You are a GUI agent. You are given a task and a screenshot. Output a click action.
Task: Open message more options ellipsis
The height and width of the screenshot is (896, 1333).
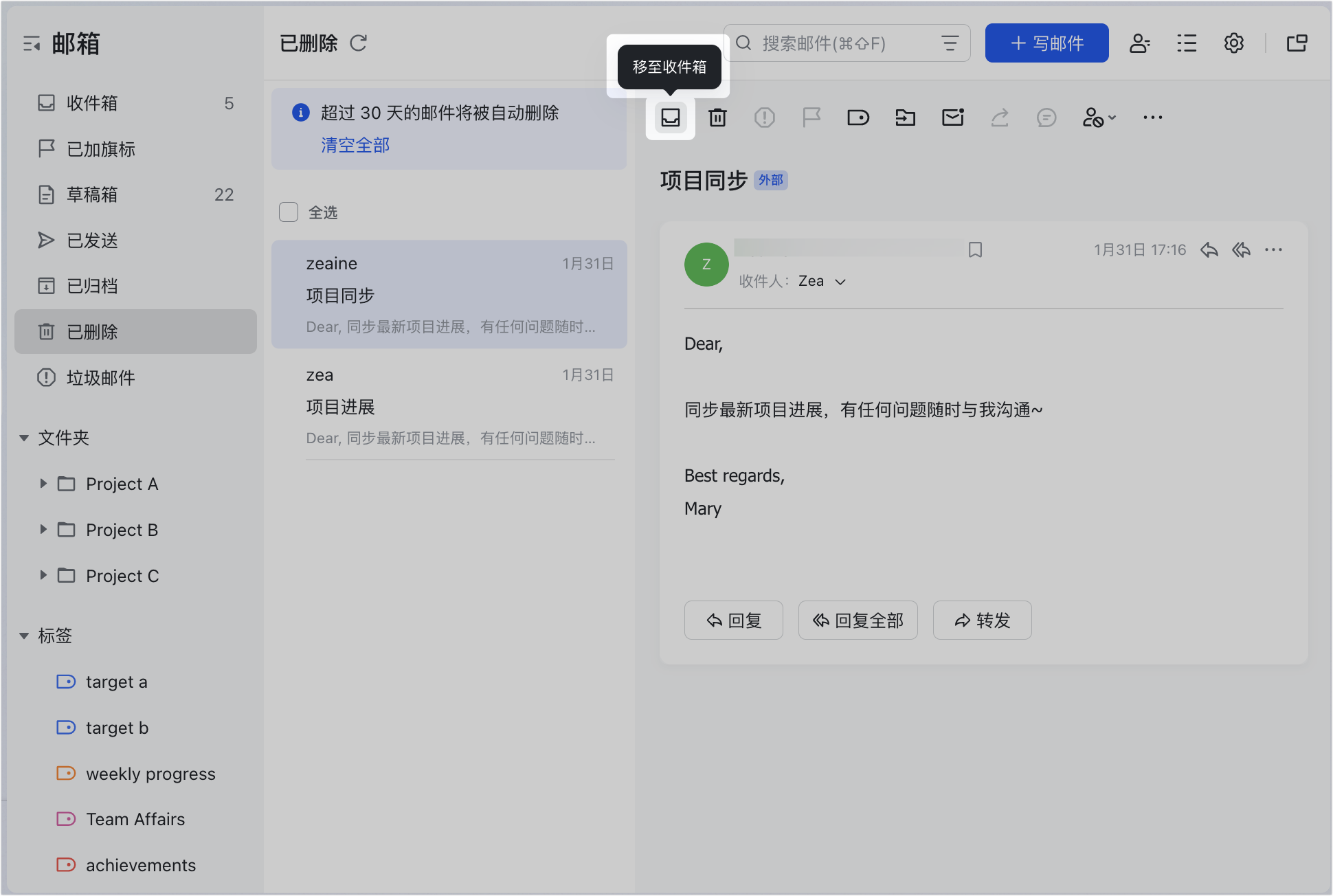point(1273,250)
